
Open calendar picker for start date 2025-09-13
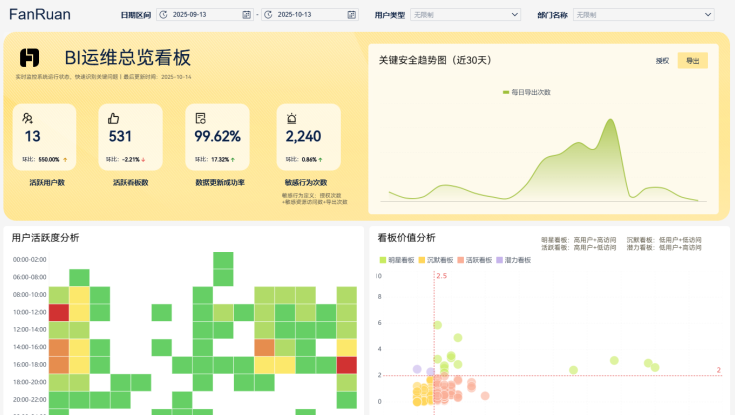(246, 15)
